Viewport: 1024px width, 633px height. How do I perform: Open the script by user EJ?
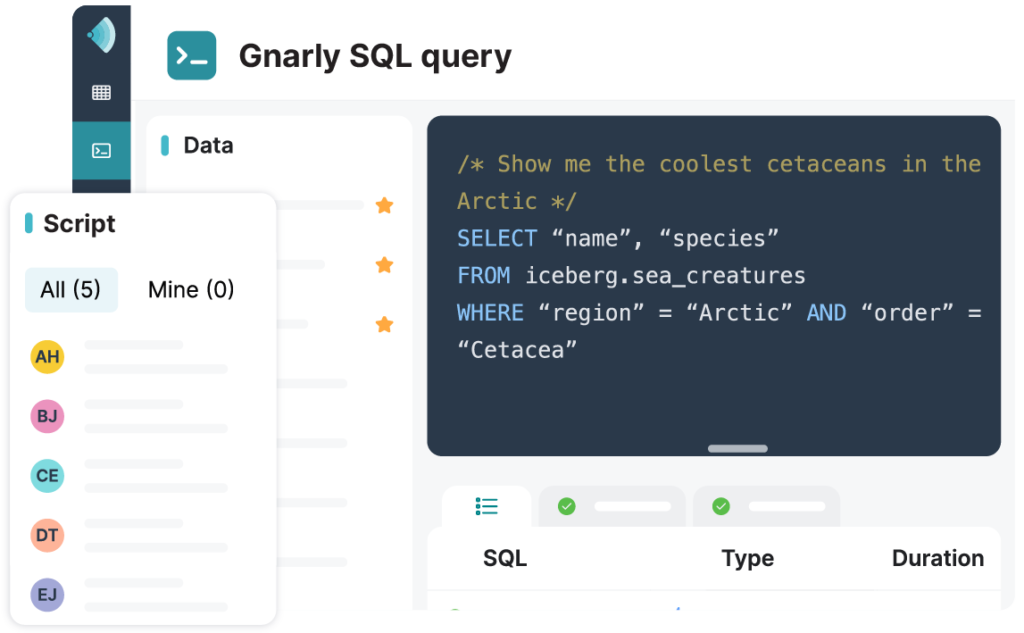pyautogui.click(x=129, y=594)
